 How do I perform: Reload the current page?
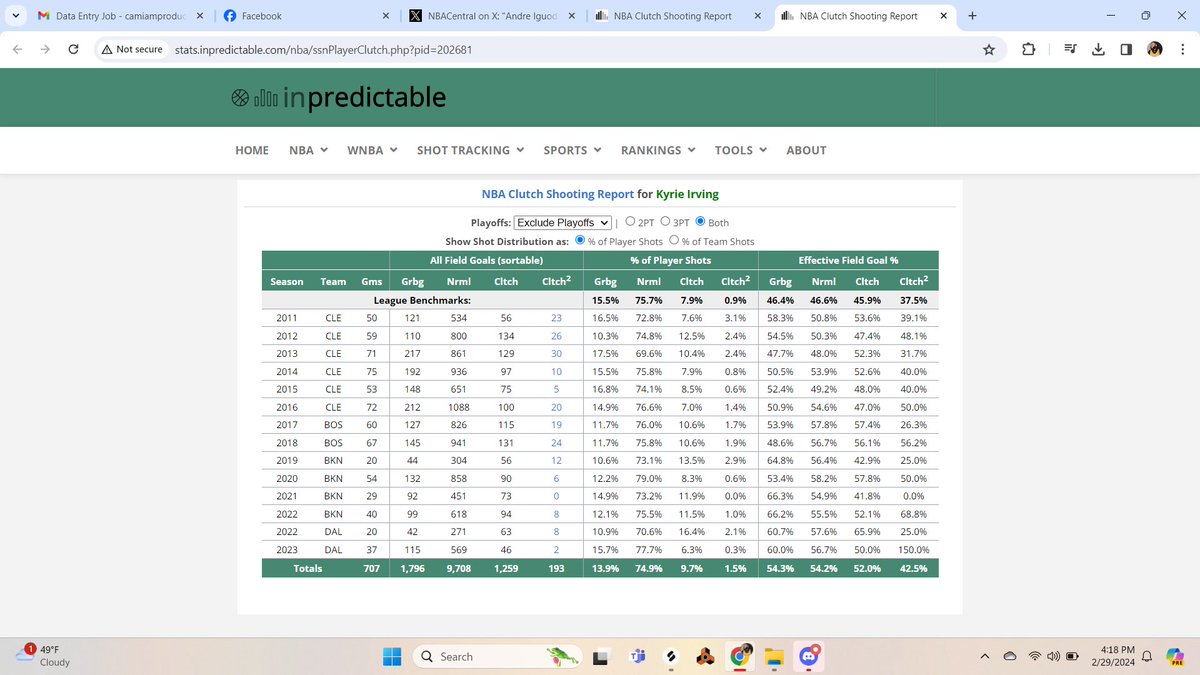[x=74, y=49]
